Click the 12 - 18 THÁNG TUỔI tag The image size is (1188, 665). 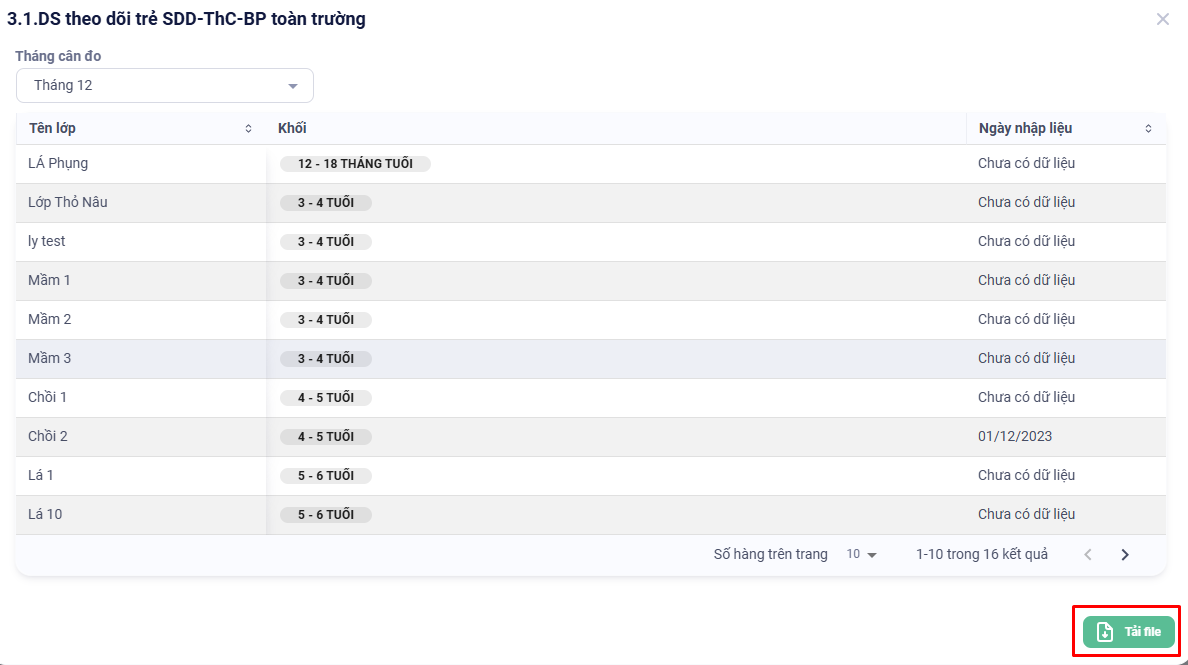point(355,164)
